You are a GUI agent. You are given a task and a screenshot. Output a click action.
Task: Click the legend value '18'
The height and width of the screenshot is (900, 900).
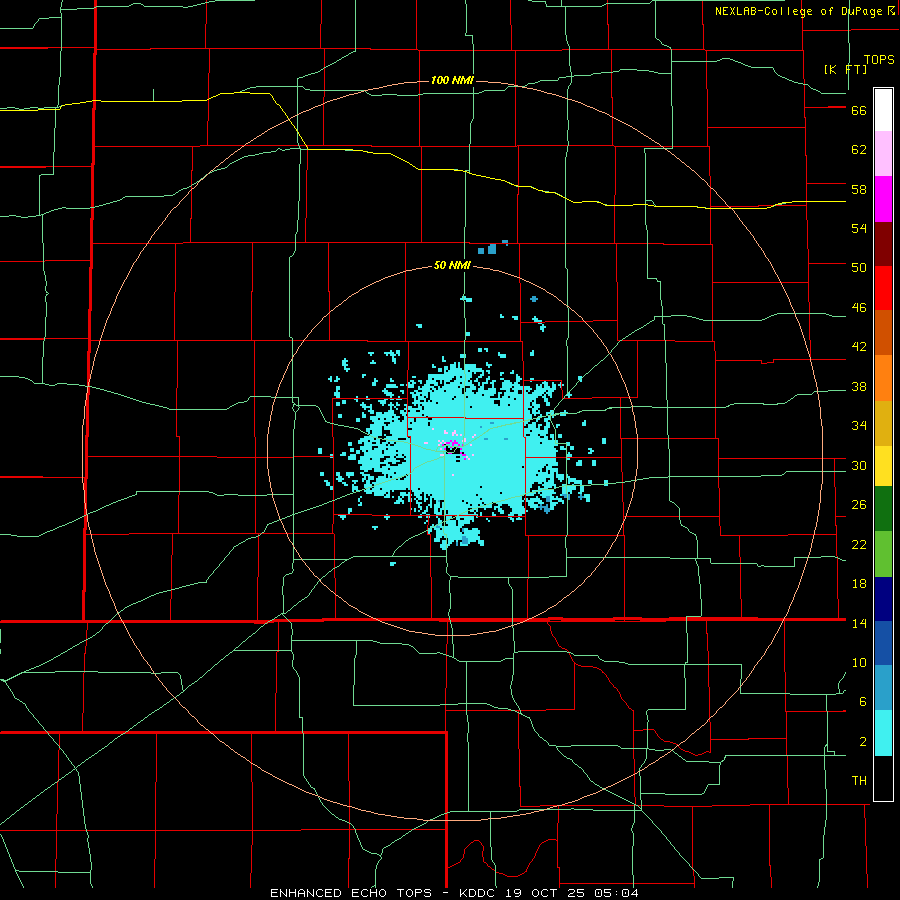tap(859, 584)
